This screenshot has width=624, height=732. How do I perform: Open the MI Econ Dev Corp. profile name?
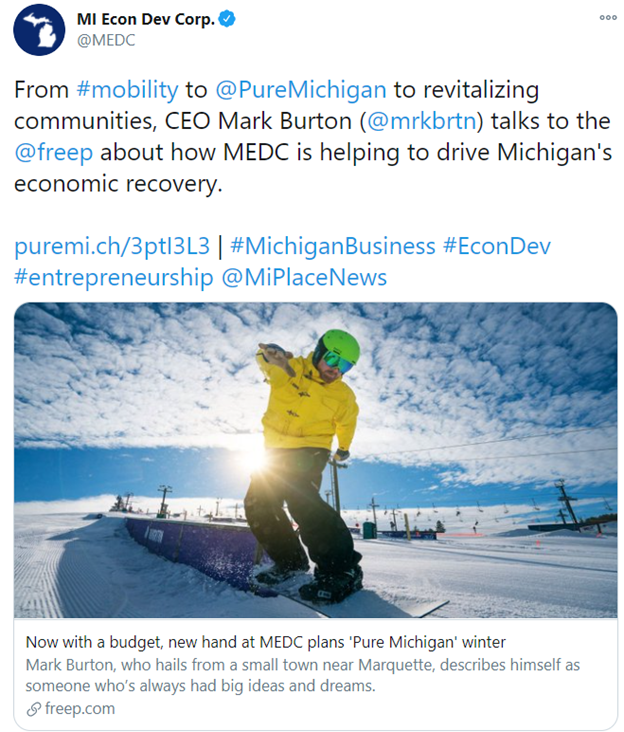[145, 20]
